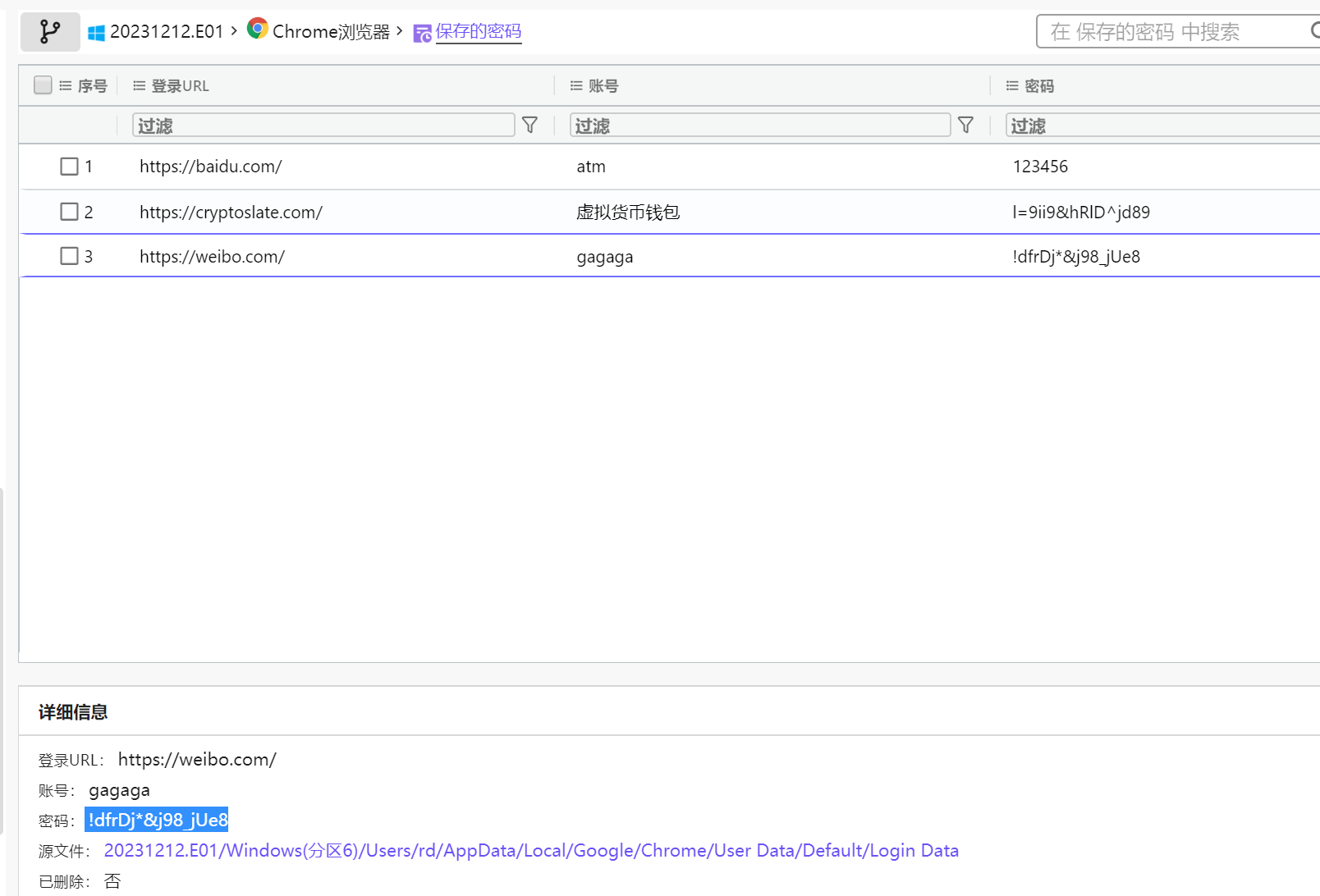This screenshot has height=896, width=1320.
Task: Sort by the 登录URL column header
Action: pos(180,85)
